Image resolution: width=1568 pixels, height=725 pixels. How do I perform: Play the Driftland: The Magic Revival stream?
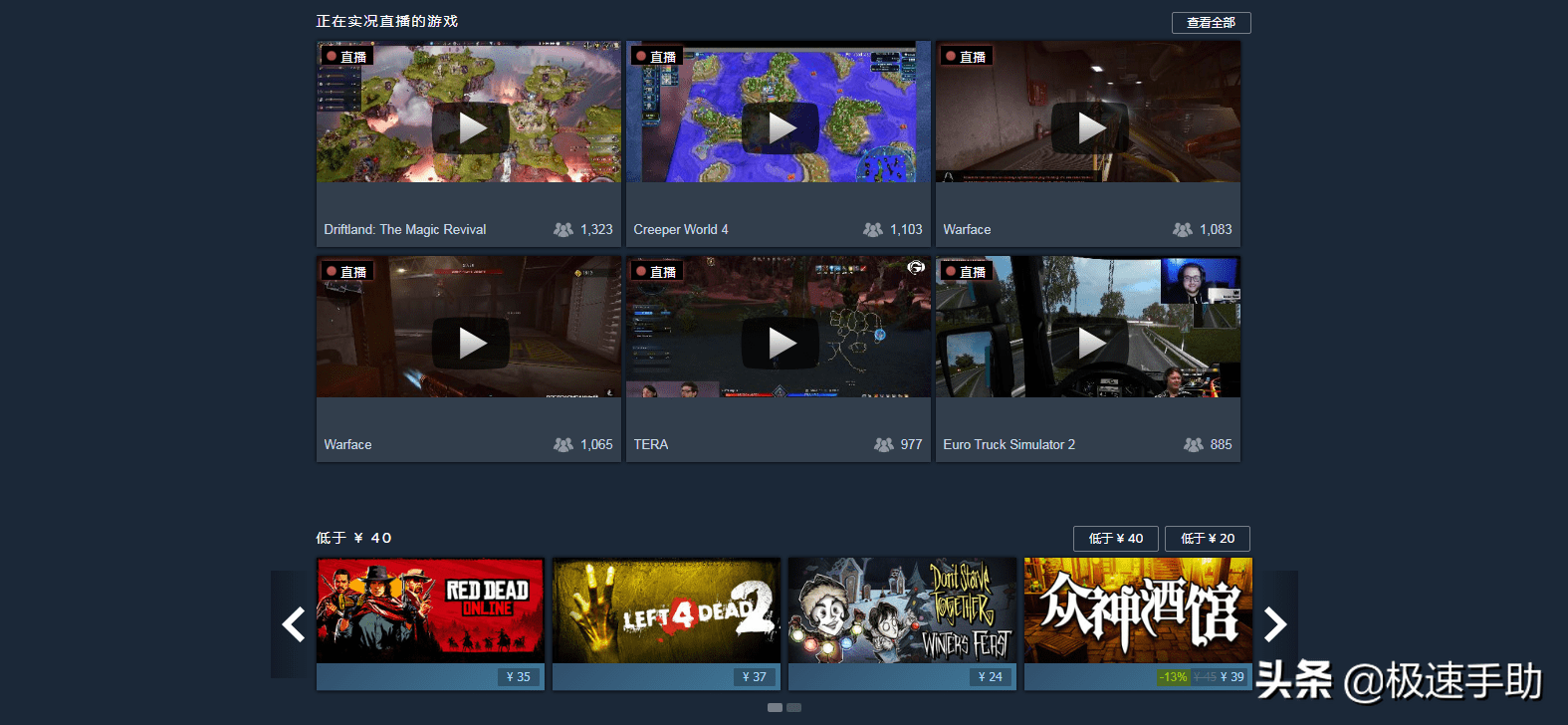tap(471, 127)
